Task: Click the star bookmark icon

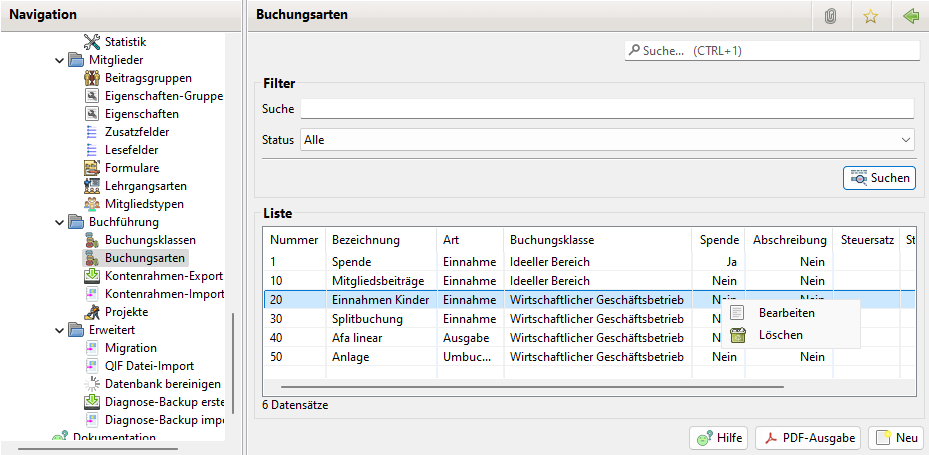Action: [x=870, y=16]
